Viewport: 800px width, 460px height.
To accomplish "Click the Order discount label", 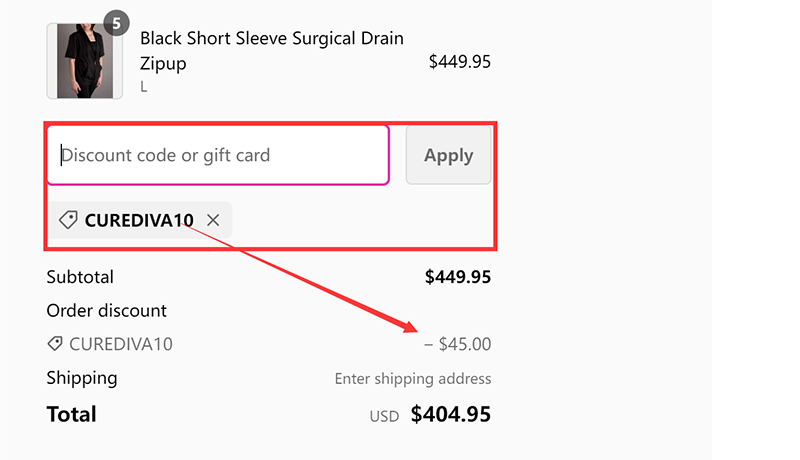I will 106,311.
